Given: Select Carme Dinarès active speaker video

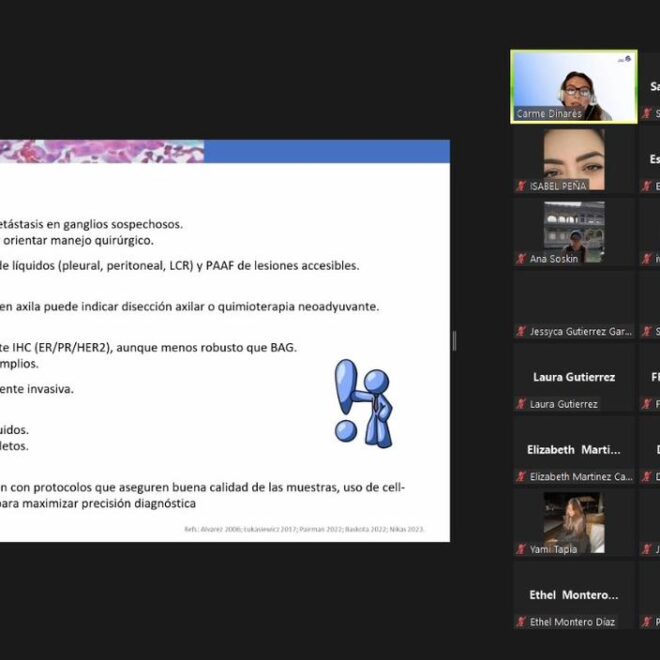Looking at the screenshot, I should pos(574,85).
